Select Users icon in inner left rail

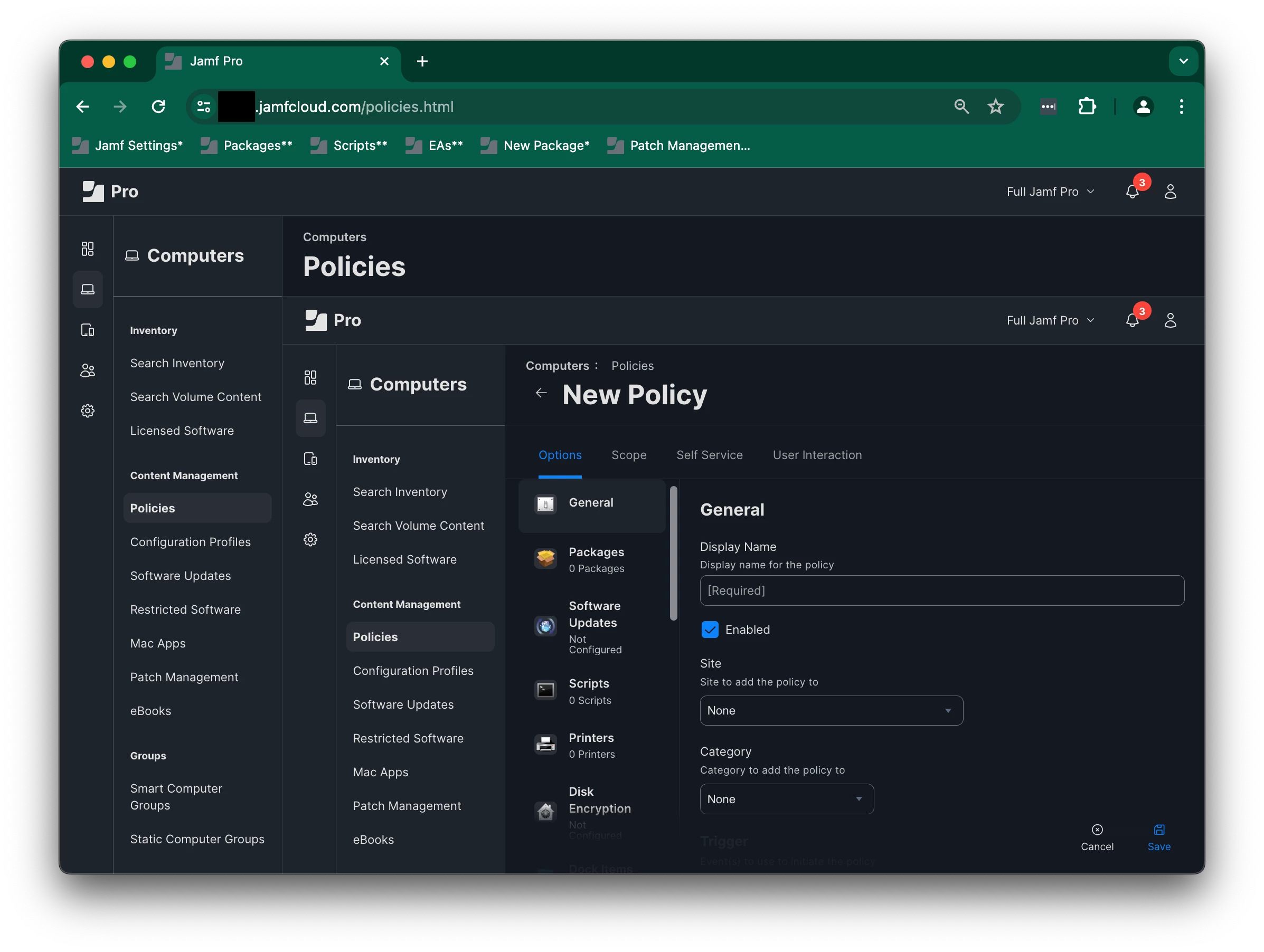pos(310,500)
